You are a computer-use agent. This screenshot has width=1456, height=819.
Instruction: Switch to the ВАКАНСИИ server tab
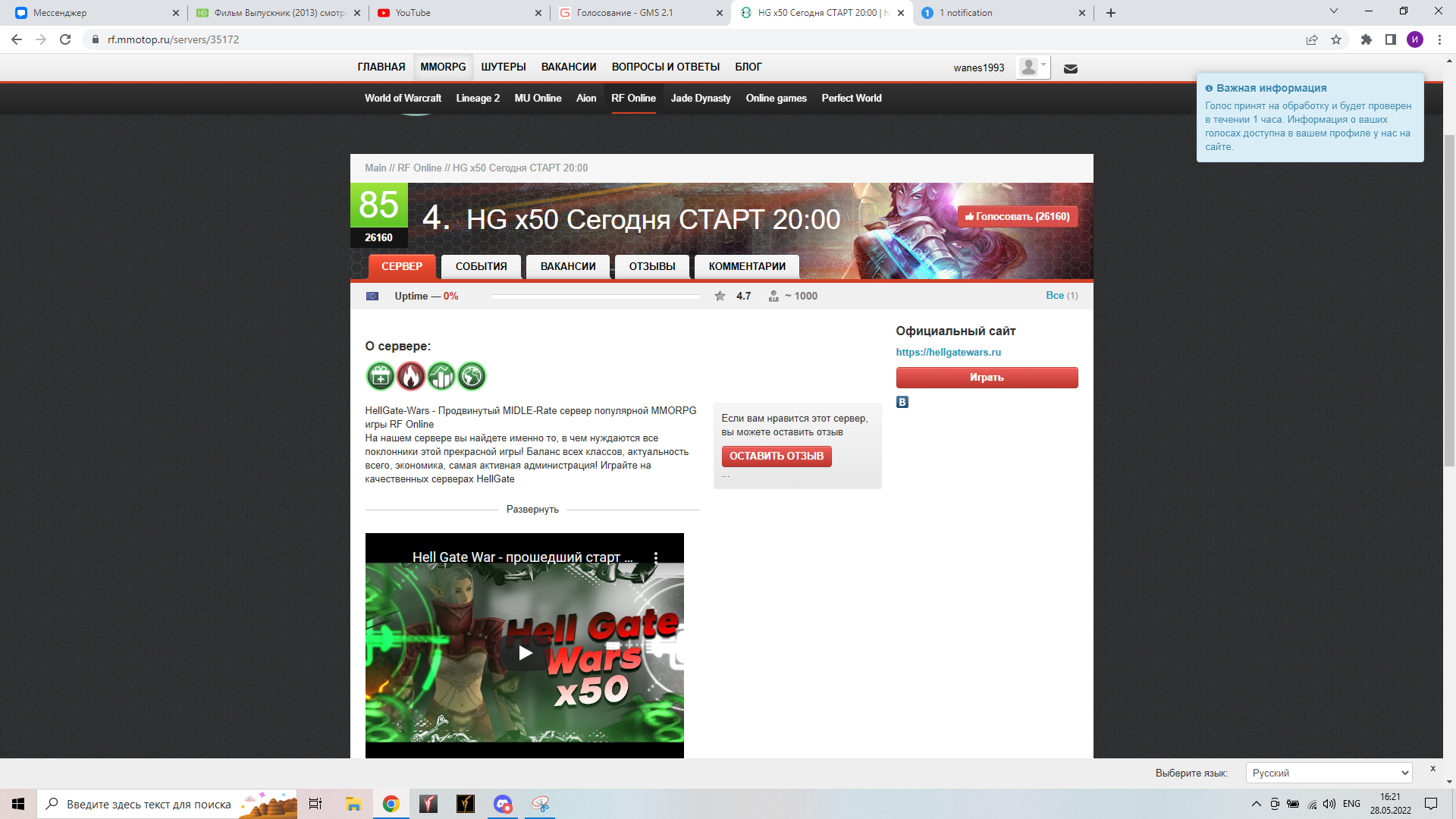(568, 266)
